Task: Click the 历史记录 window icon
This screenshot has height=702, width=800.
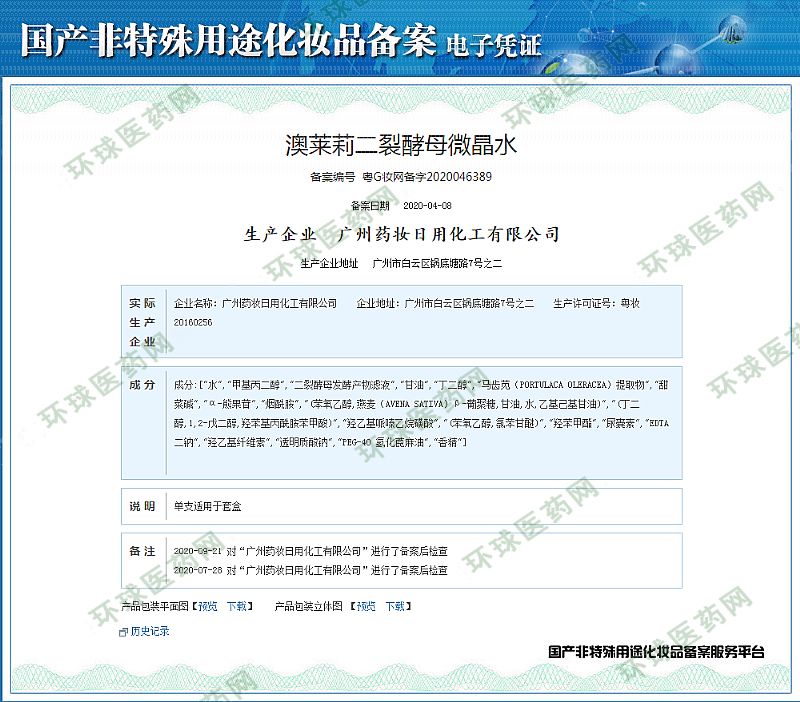Action: [123, 632]
